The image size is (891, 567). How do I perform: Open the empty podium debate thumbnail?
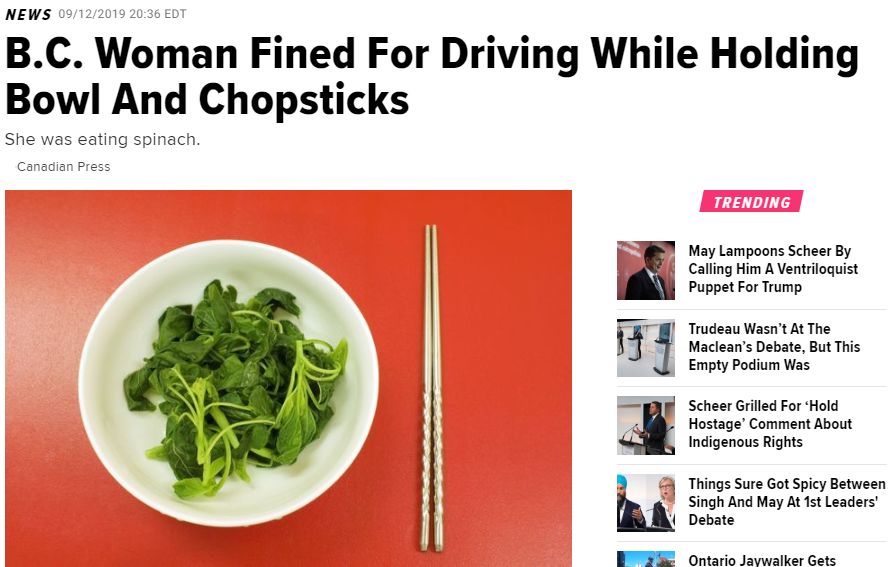pyautogui.click(x=646, y=348)
